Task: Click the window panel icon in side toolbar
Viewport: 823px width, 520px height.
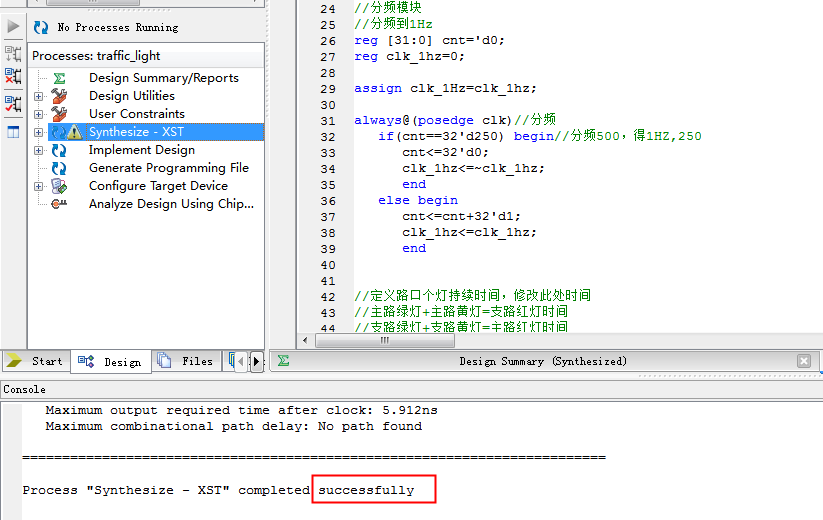Action: [x=13, y=132]
